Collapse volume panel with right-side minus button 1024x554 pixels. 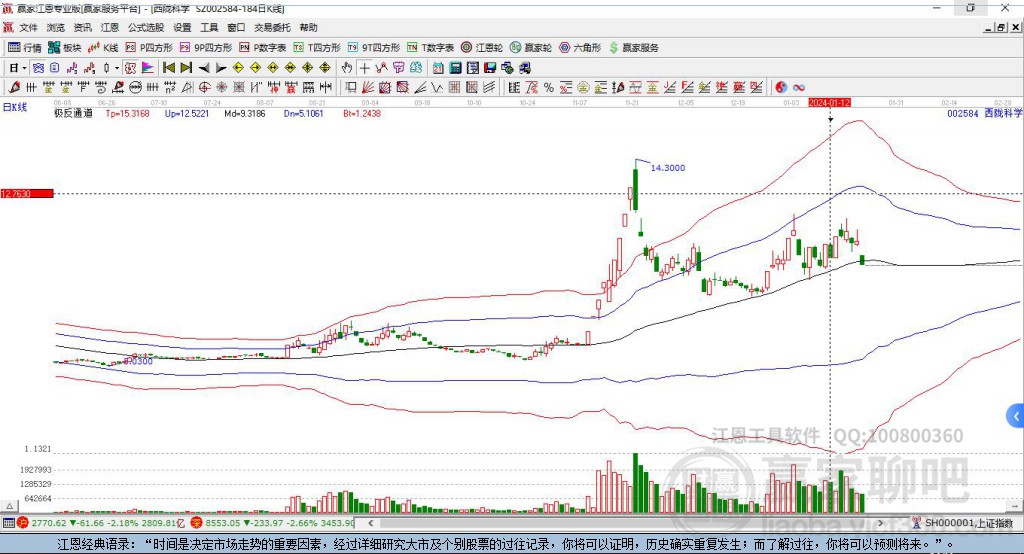(x=1015, y=506)
